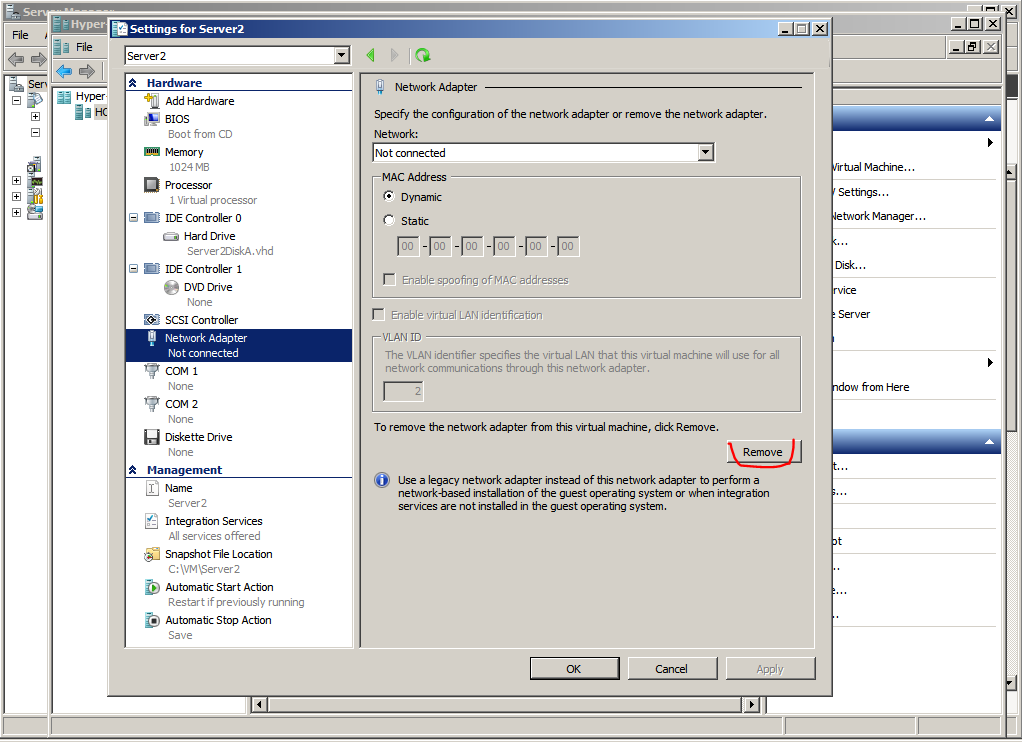This screenshot has height=742, width=1022.
Task: Select the Hard Drive icon
Action: (171, 236)
